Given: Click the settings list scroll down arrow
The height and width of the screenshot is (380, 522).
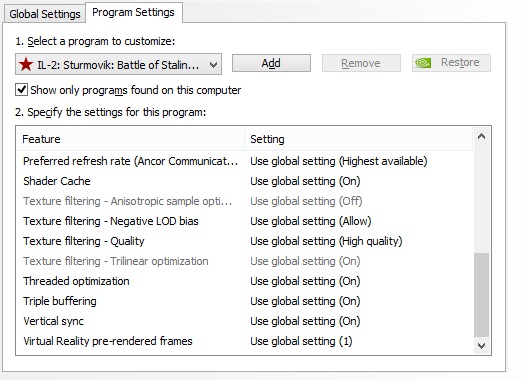Looking at the screenshot, I should (x=481, y=346).
